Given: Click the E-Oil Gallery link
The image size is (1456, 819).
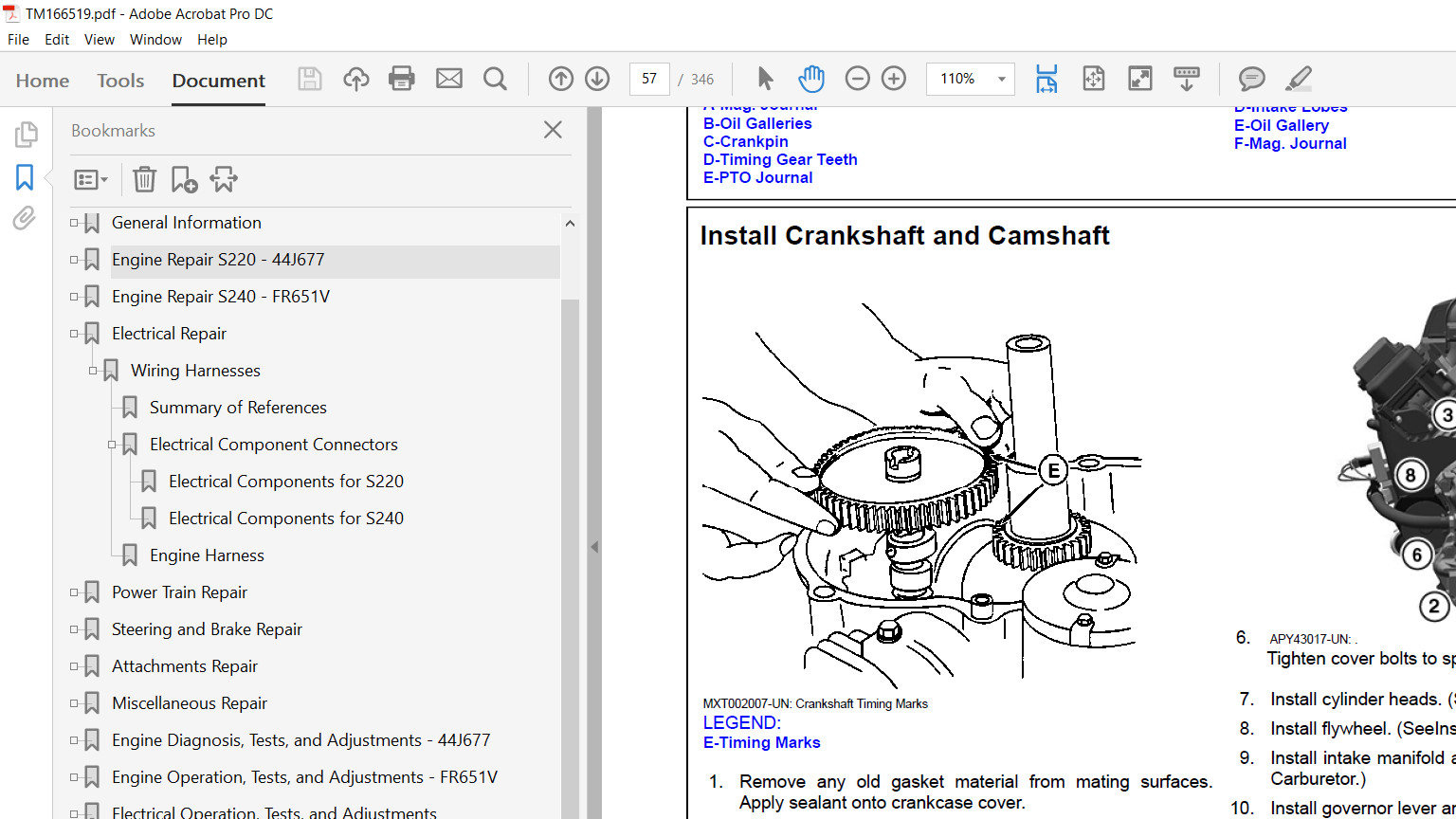Looking at the screenshot, I should click(1282, 125).
